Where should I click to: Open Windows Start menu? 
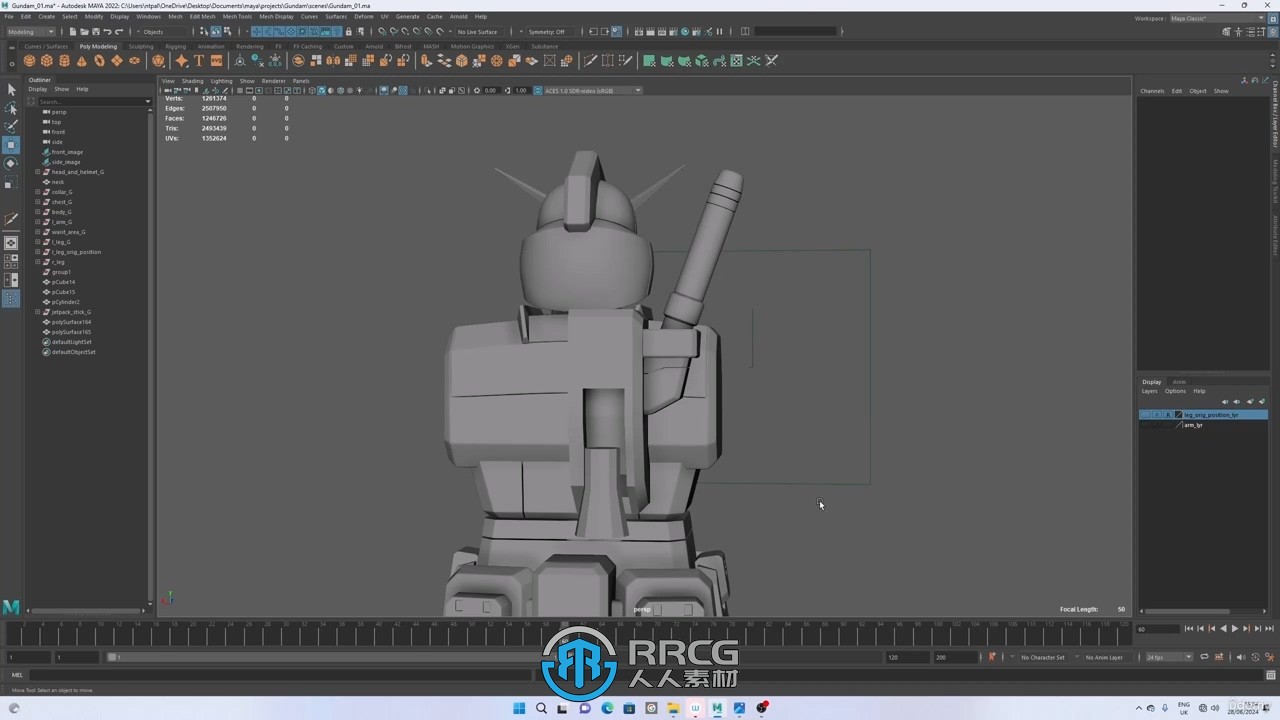[519, 708]
